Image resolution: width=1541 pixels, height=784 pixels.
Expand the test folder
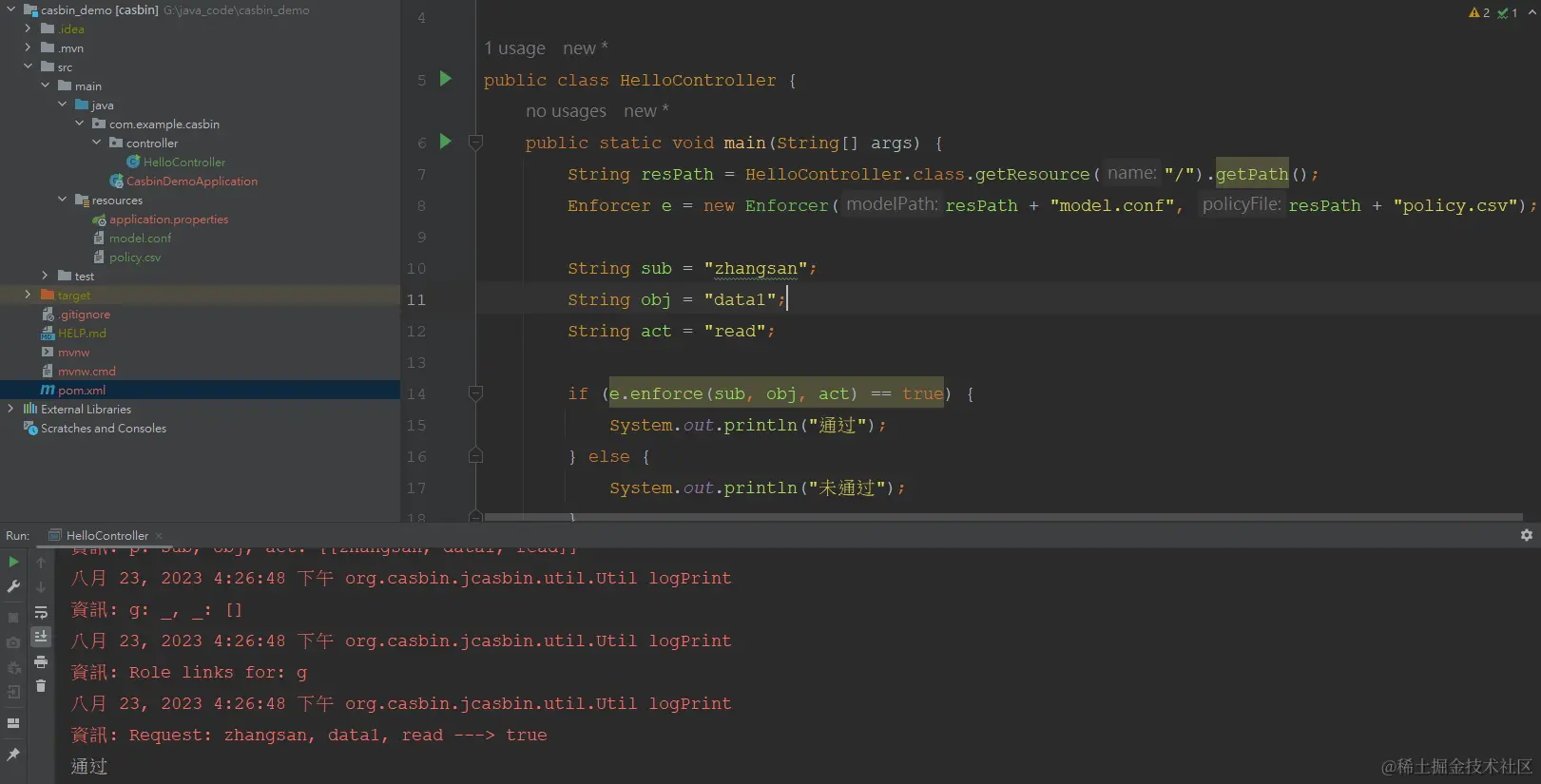click(x=45, y=276)
